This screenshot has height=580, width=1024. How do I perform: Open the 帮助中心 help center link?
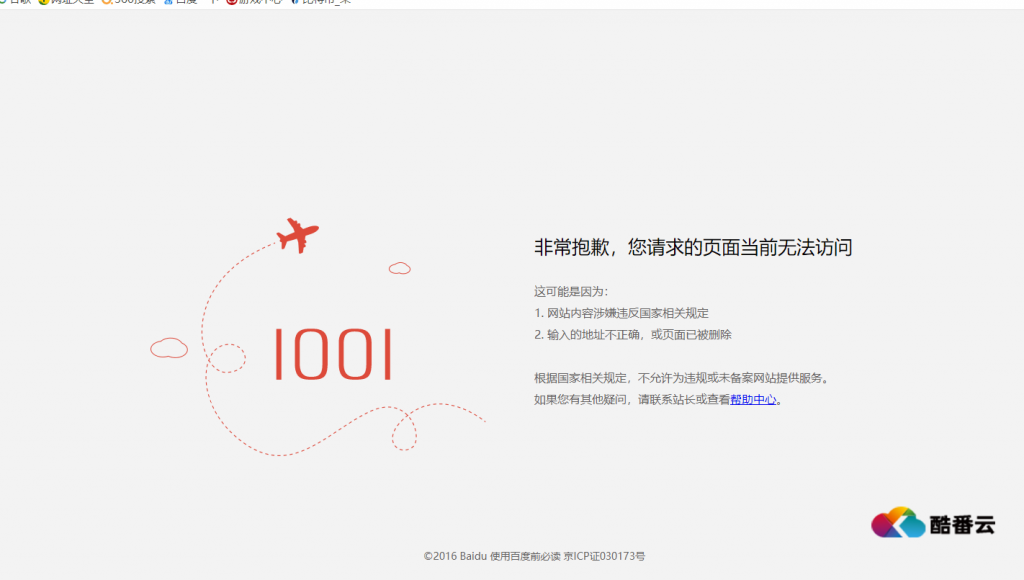tap(753, 400)
